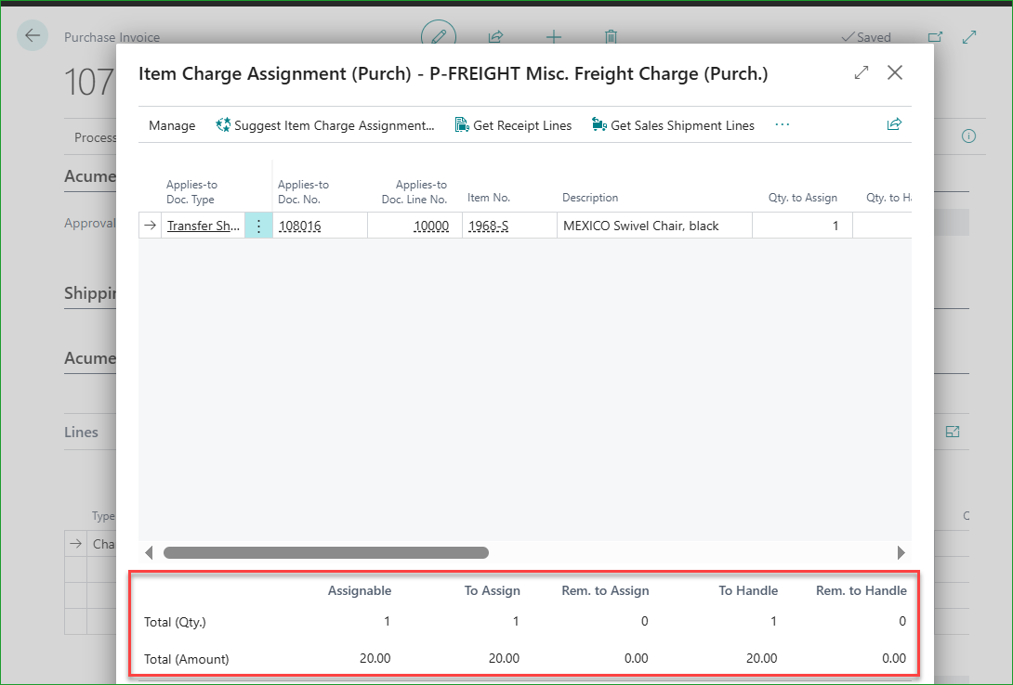Click the scroll left arrow
1013x685 pixels.
tap(149, 553)
